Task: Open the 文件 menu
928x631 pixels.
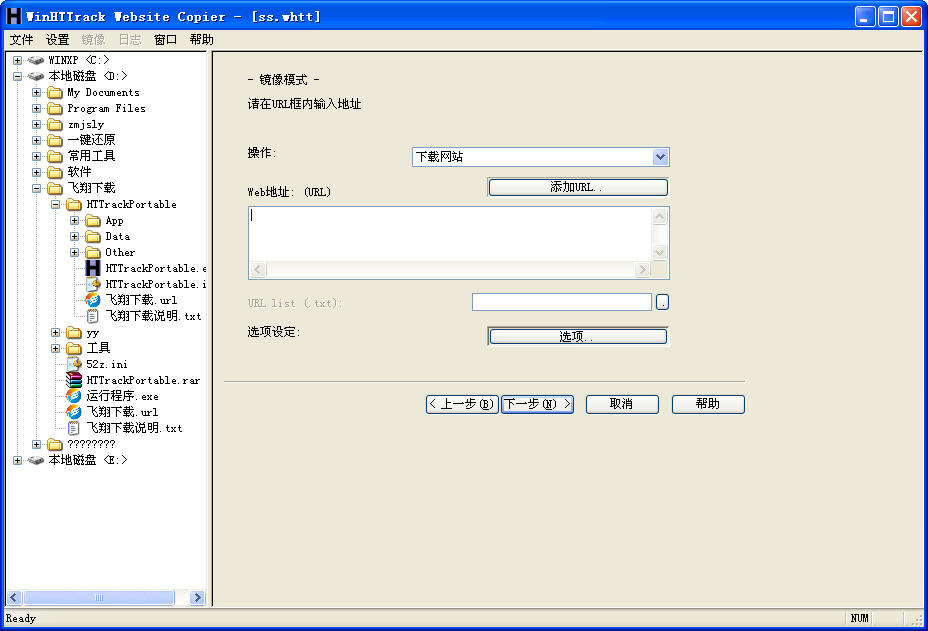Action: click(x=21, y=40)
